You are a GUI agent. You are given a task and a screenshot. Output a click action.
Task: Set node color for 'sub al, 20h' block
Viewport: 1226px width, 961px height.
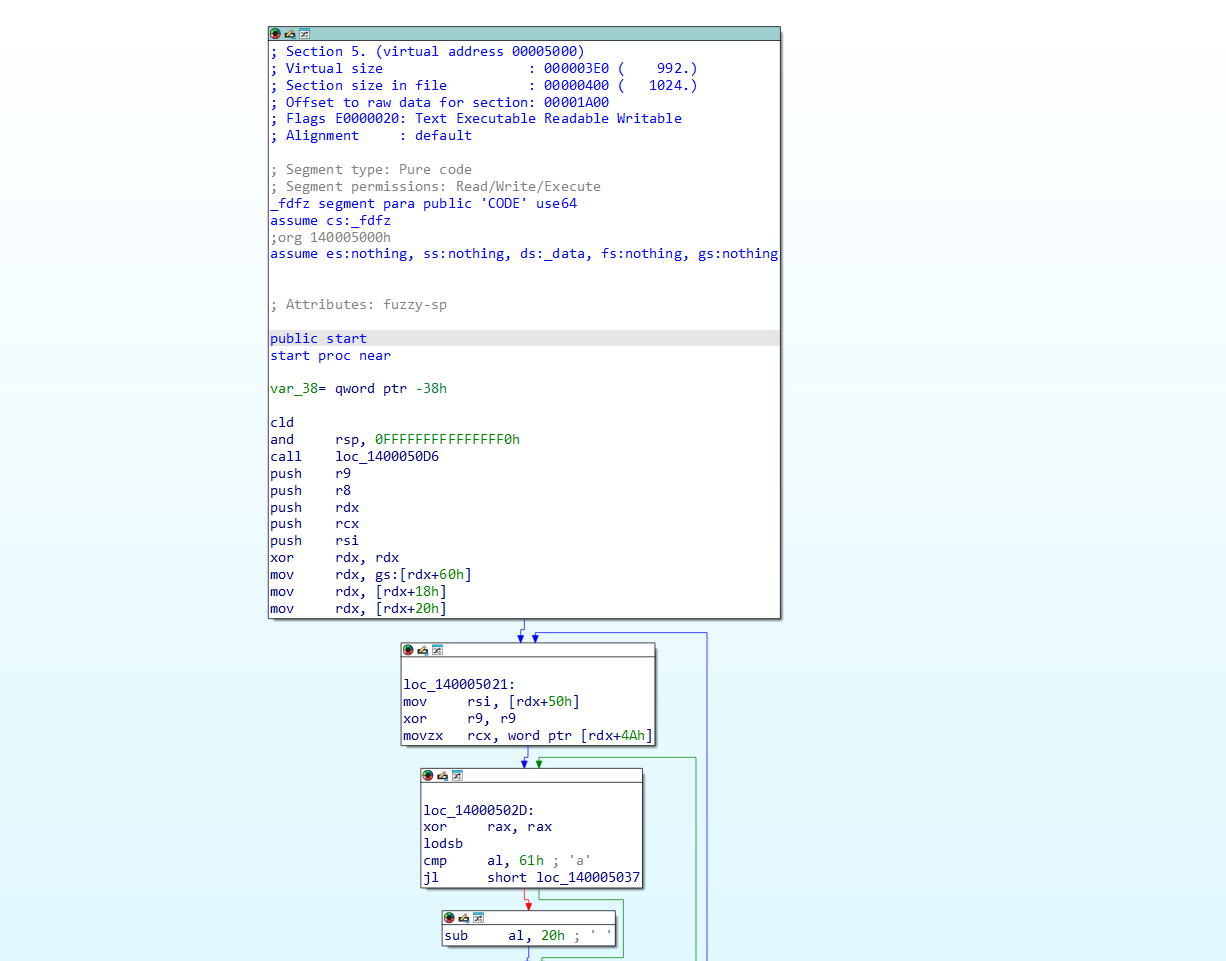[449, 917]
